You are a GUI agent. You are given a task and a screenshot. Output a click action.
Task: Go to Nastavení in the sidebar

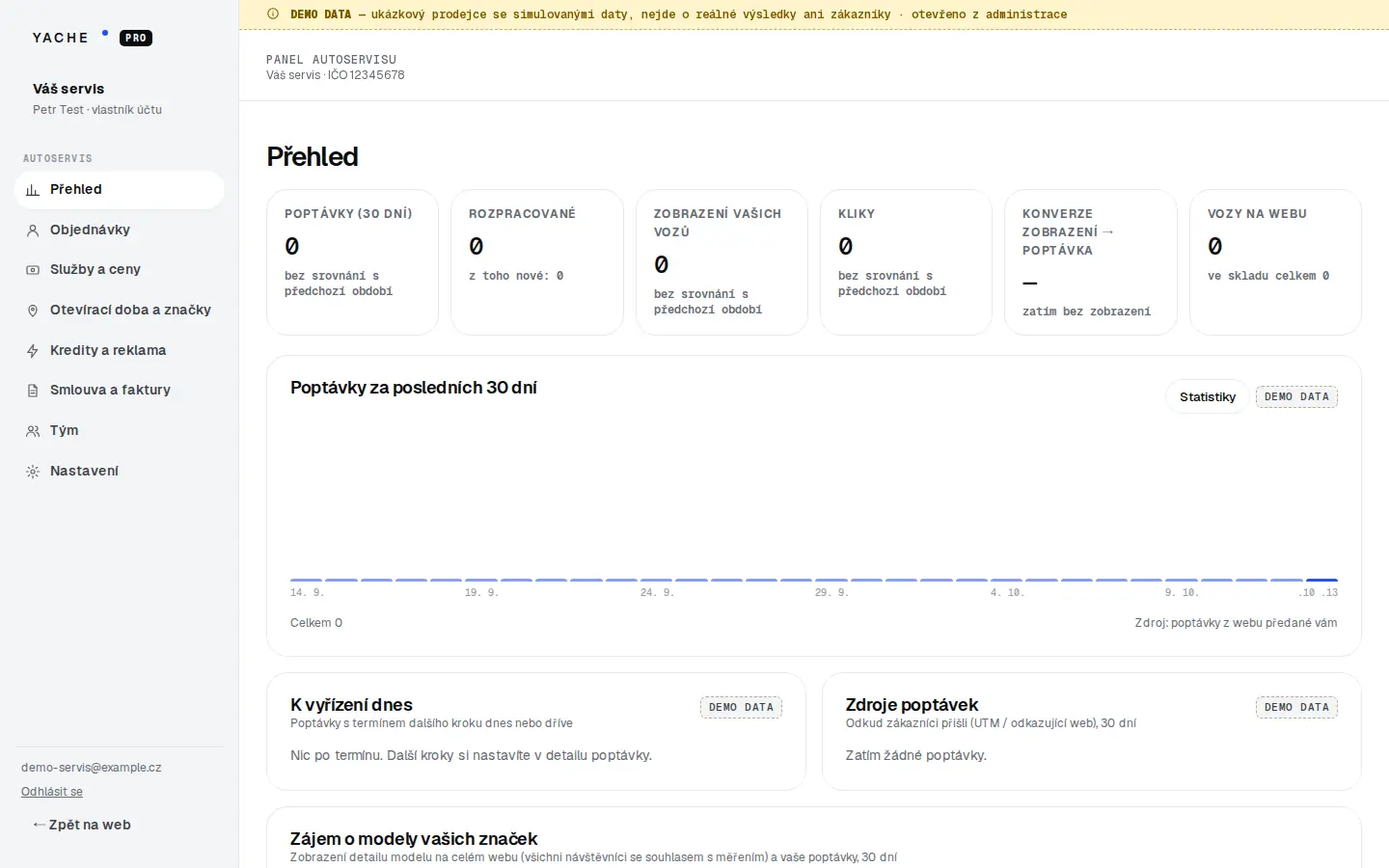tap(120, 472)
